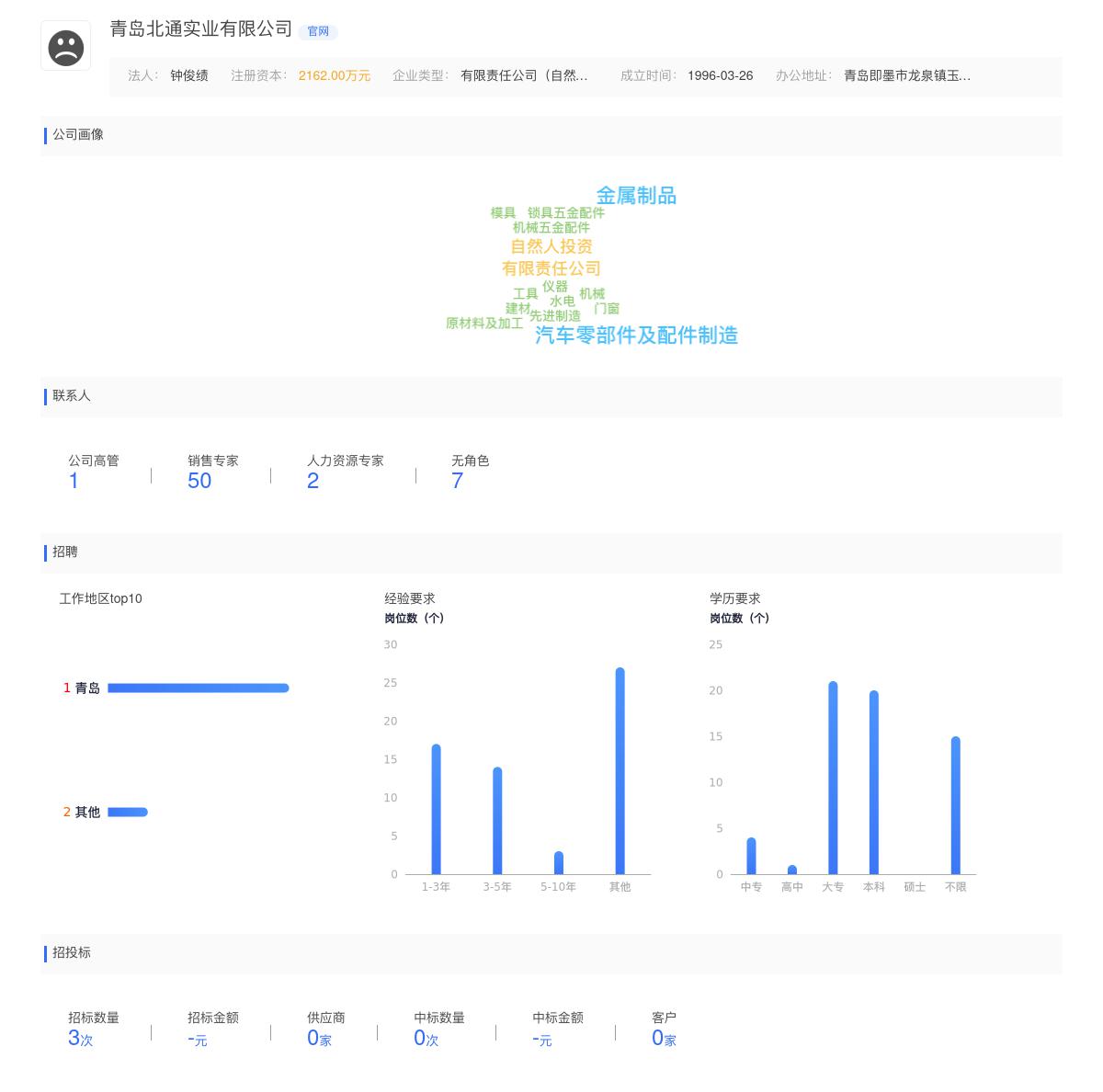Click 中标数量 value 0次
The image size is (1103, 1092).
click(x=426, y=1038)
